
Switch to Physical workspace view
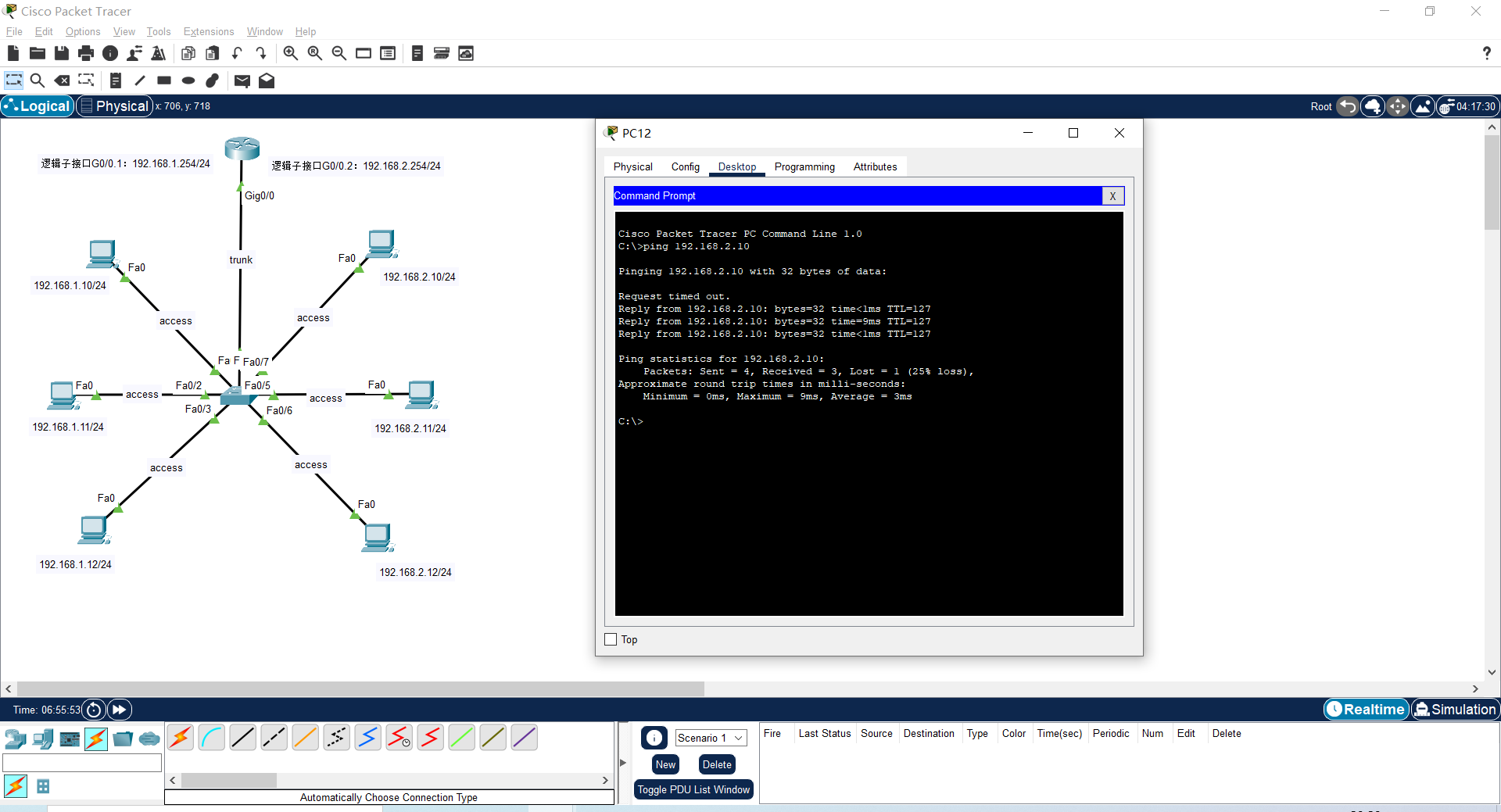(x=115, y=106)
